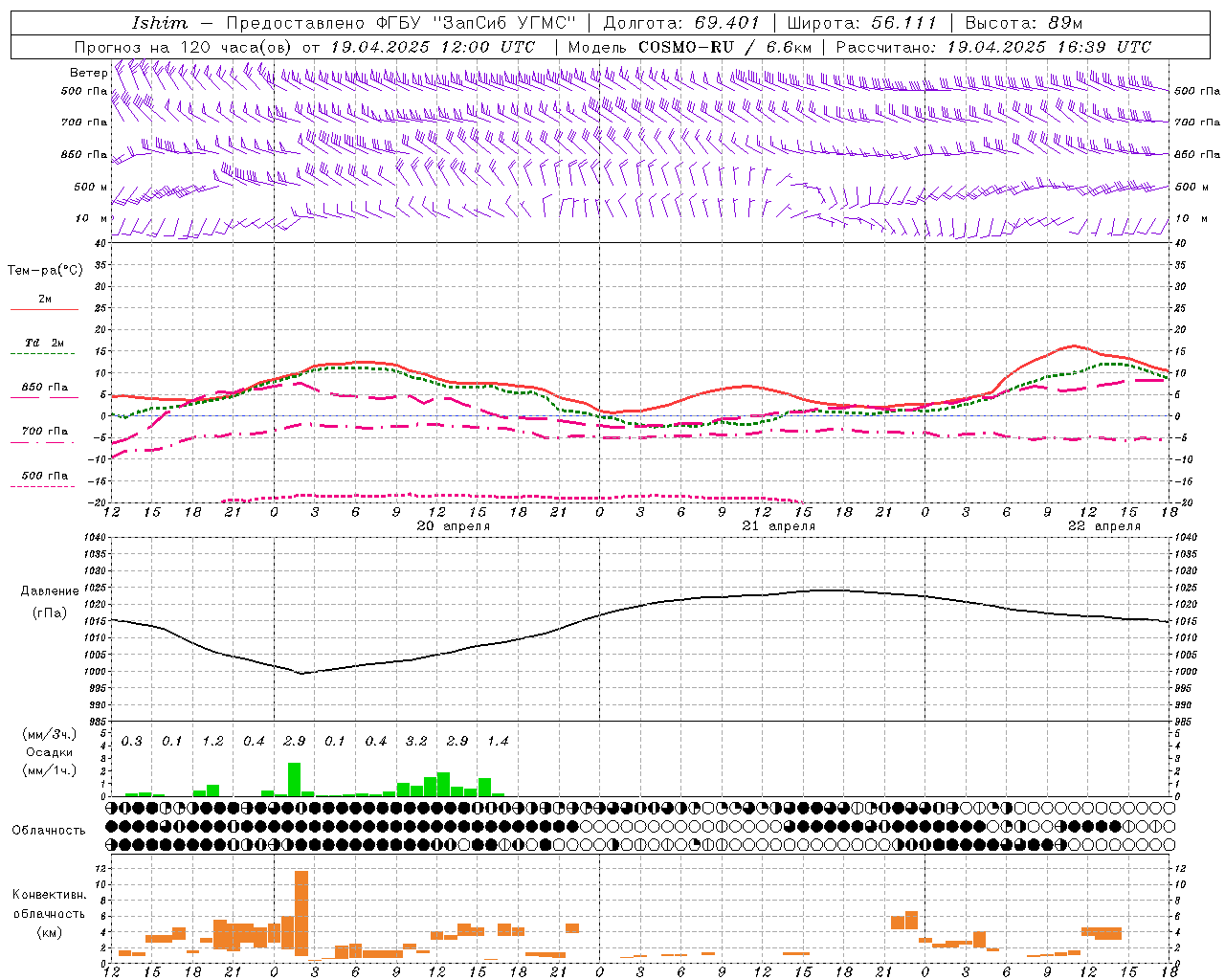1225x980 pixels.
Task: Click the dotted pink line sample under "500 гПа" legend
Action: 42,486
